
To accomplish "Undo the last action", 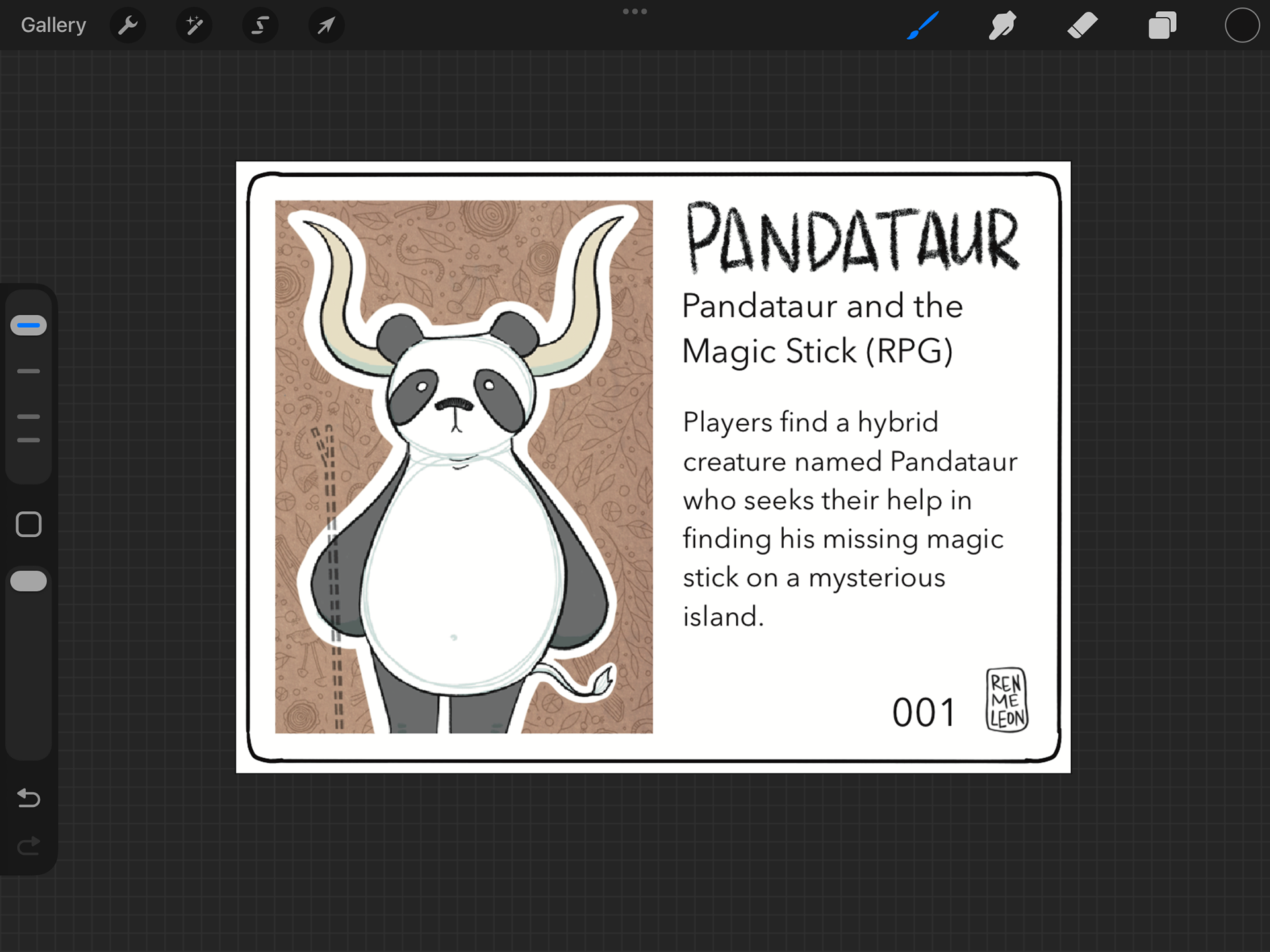I will pos(28,798).
